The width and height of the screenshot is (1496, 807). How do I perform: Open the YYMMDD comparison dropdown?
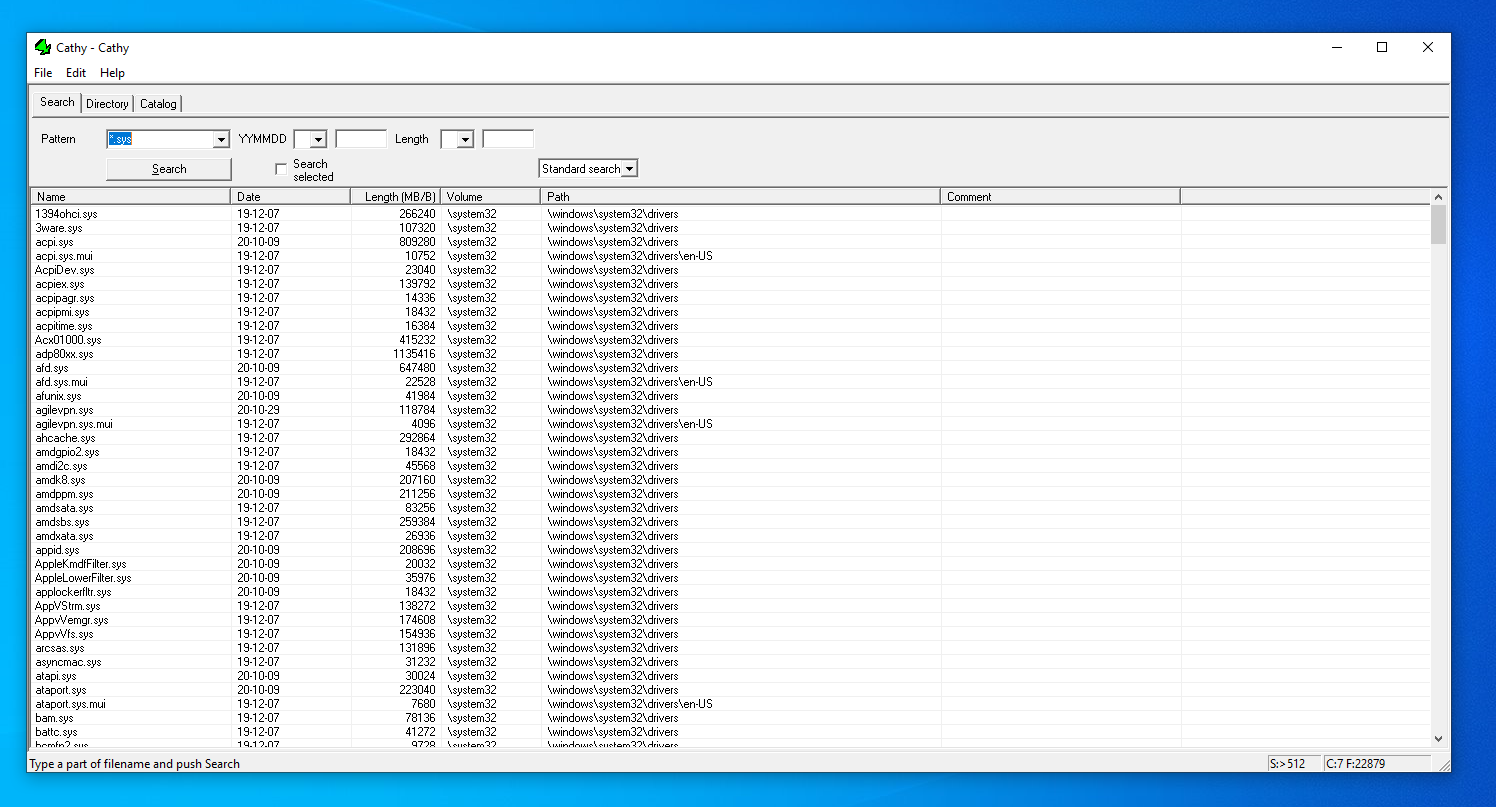click(x=318, y=140)
